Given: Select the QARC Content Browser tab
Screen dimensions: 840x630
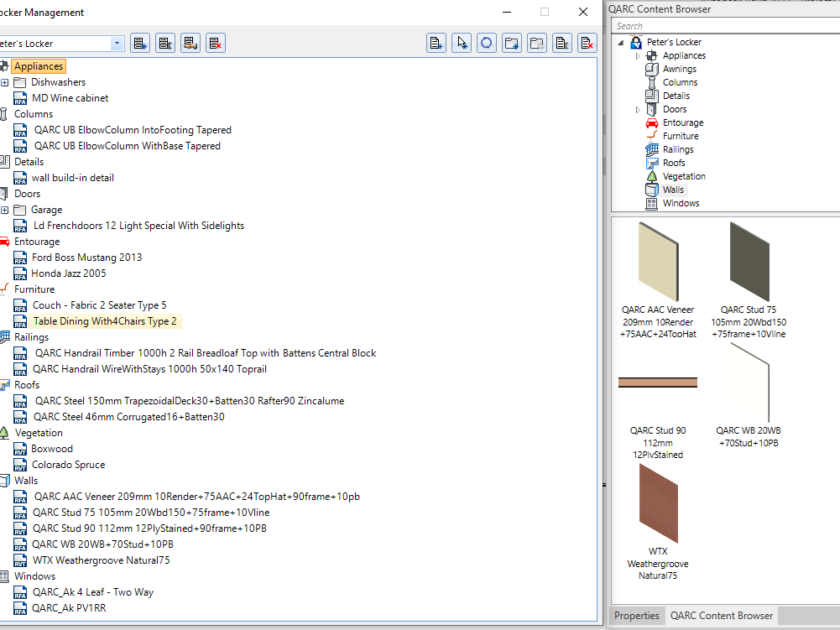Looking at the screenshot, I should pos(721,616).
